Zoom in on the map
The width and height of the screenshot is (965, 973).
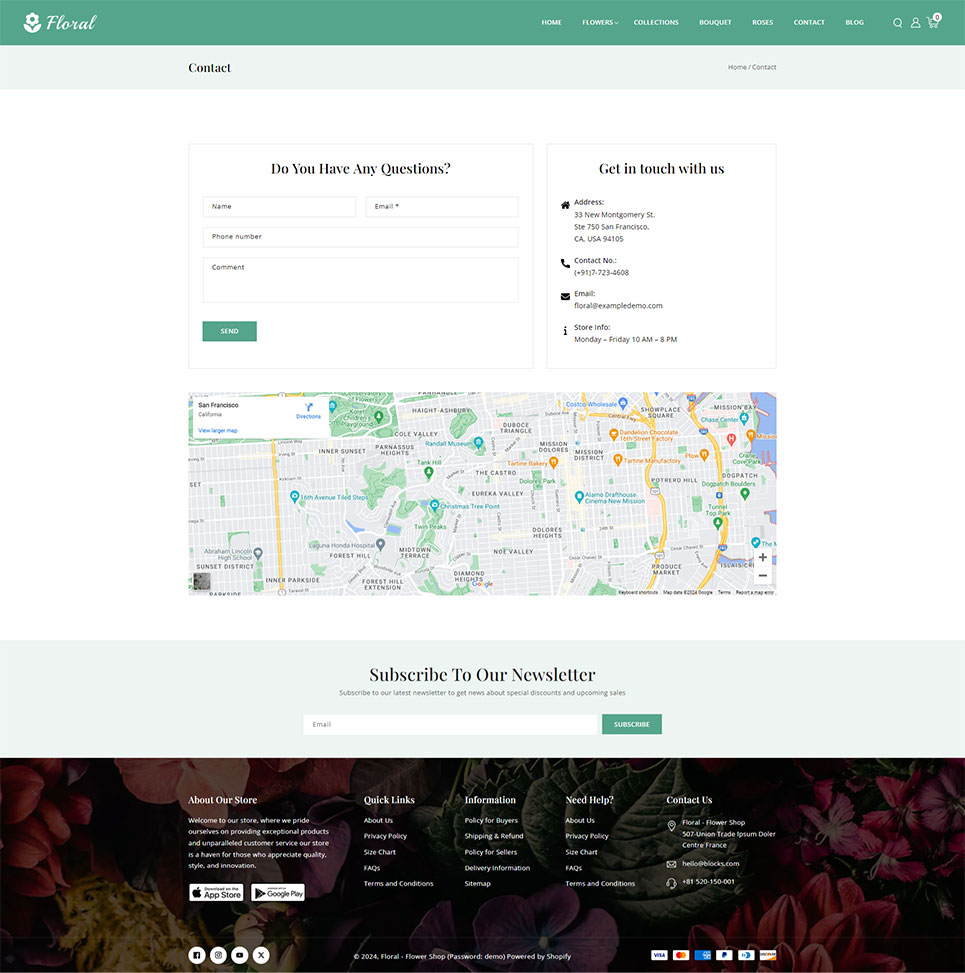coord(763,557)
